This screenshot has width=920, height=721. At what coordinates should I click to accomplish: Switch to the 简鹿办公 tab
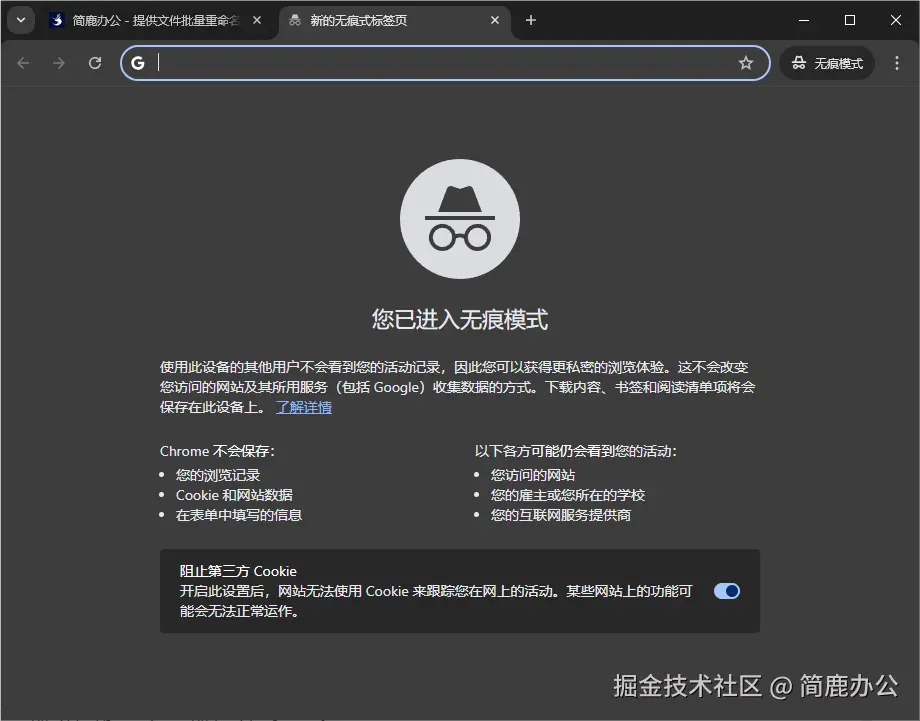(x=150, y=20)
